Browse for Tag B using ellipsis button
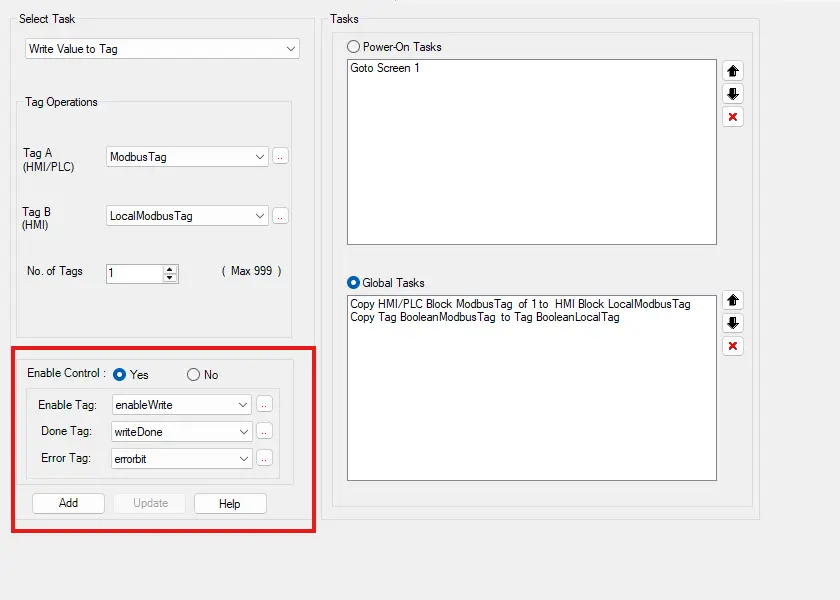The height and width of the screenshot is (600, 840). (x=280, y=216)
